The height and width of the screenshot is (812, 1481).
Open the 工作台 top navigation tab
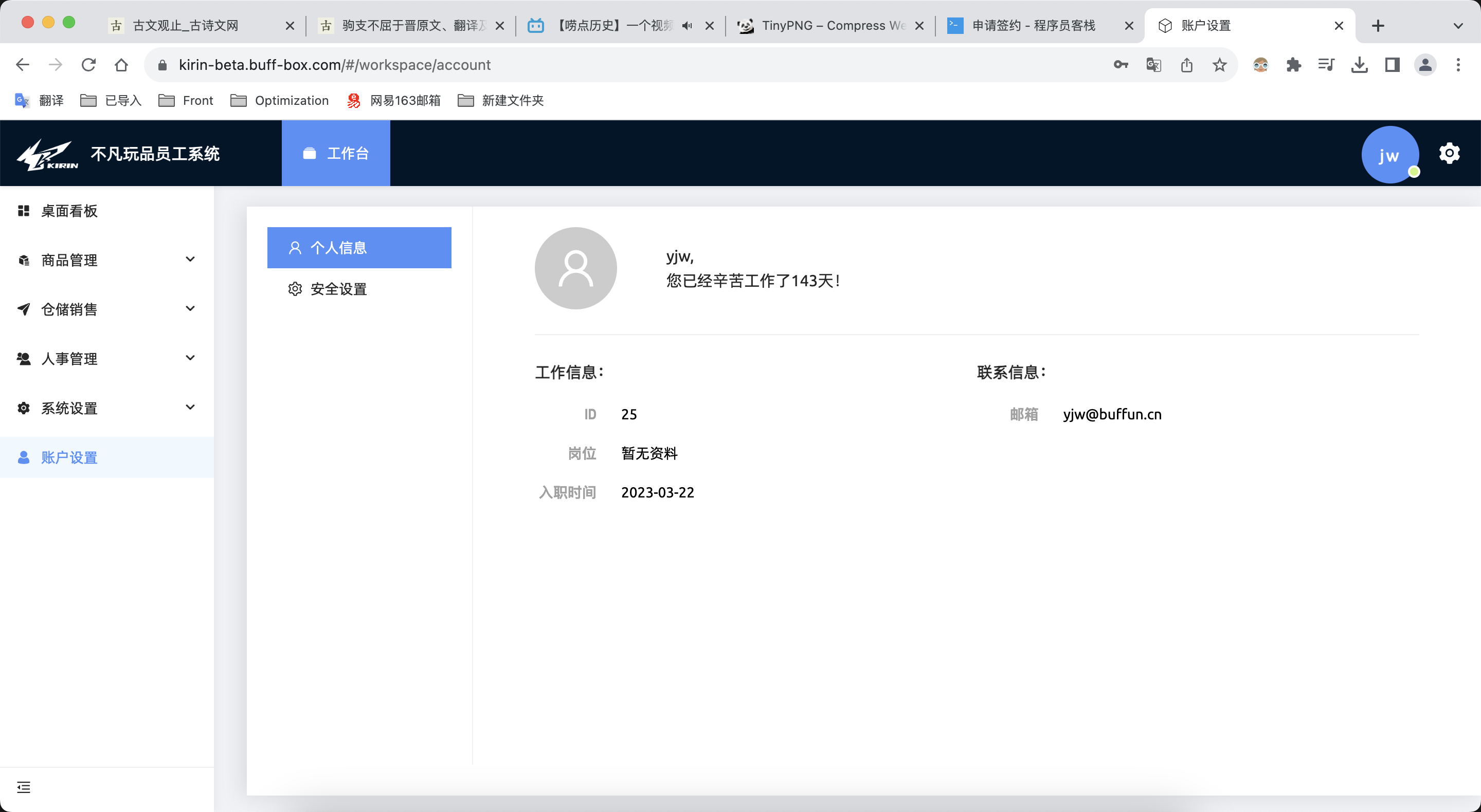[336, 154]
